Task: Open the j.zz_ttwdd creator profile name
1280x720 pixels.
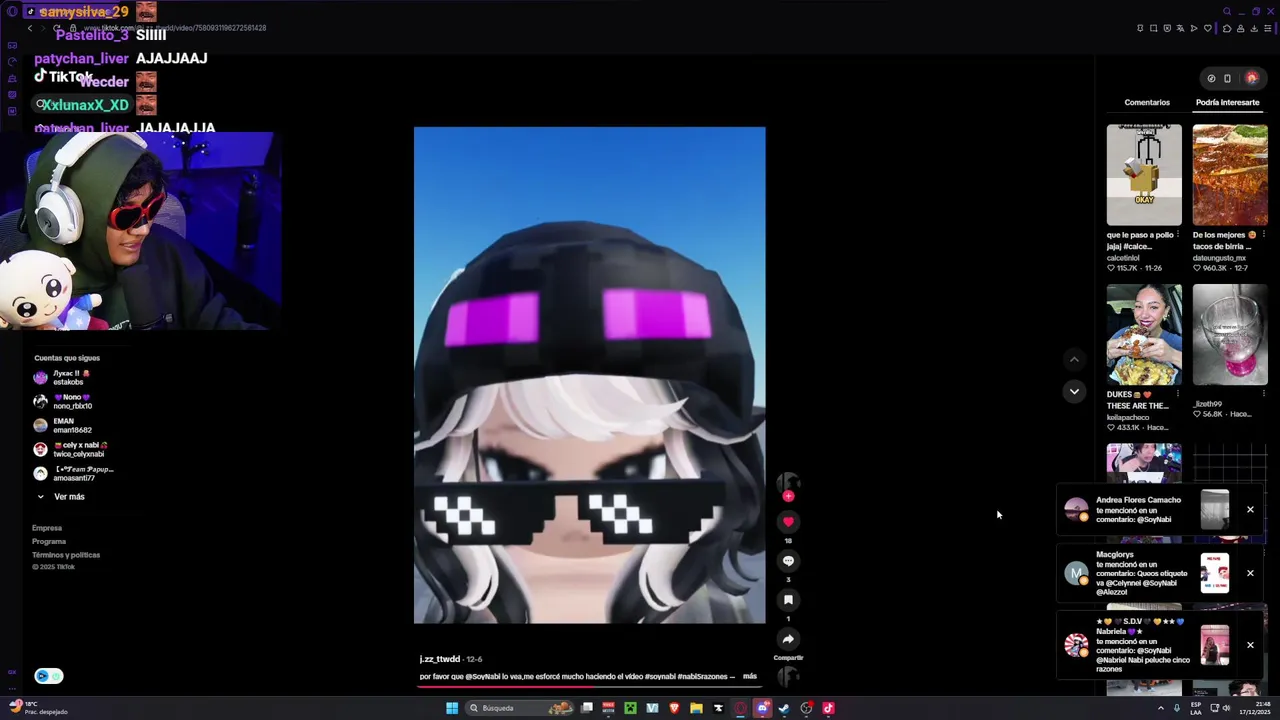Action: [440, 659]
